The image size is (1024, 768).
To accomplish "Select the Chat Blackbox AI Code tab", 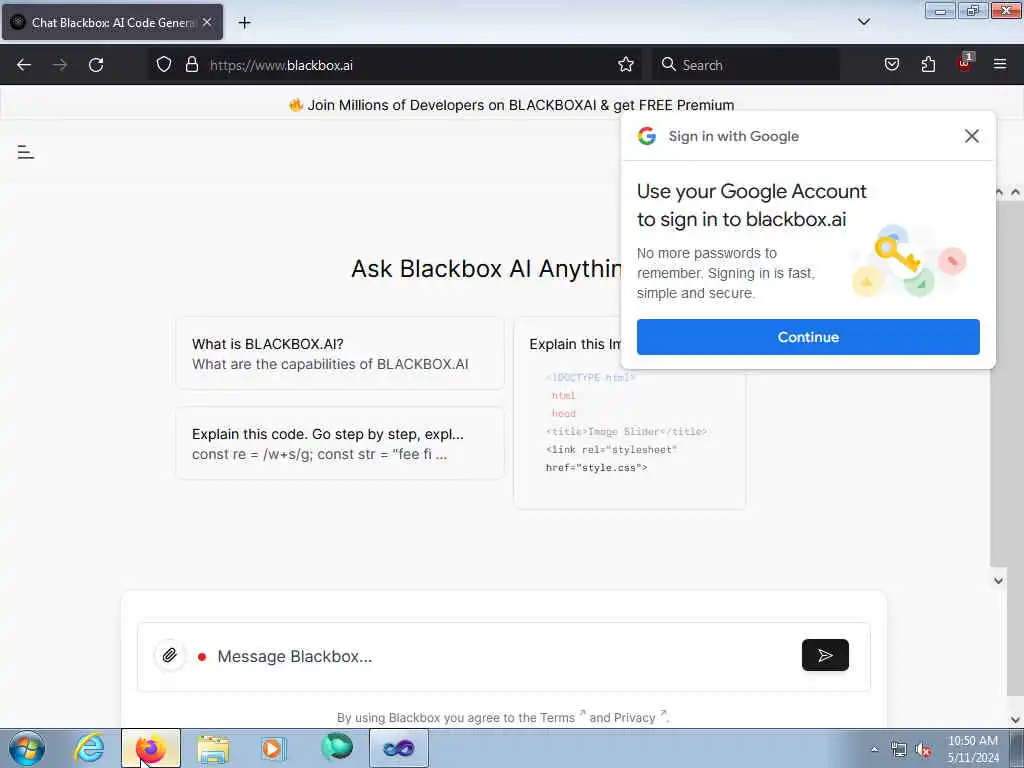I will (x=112, y=22).
